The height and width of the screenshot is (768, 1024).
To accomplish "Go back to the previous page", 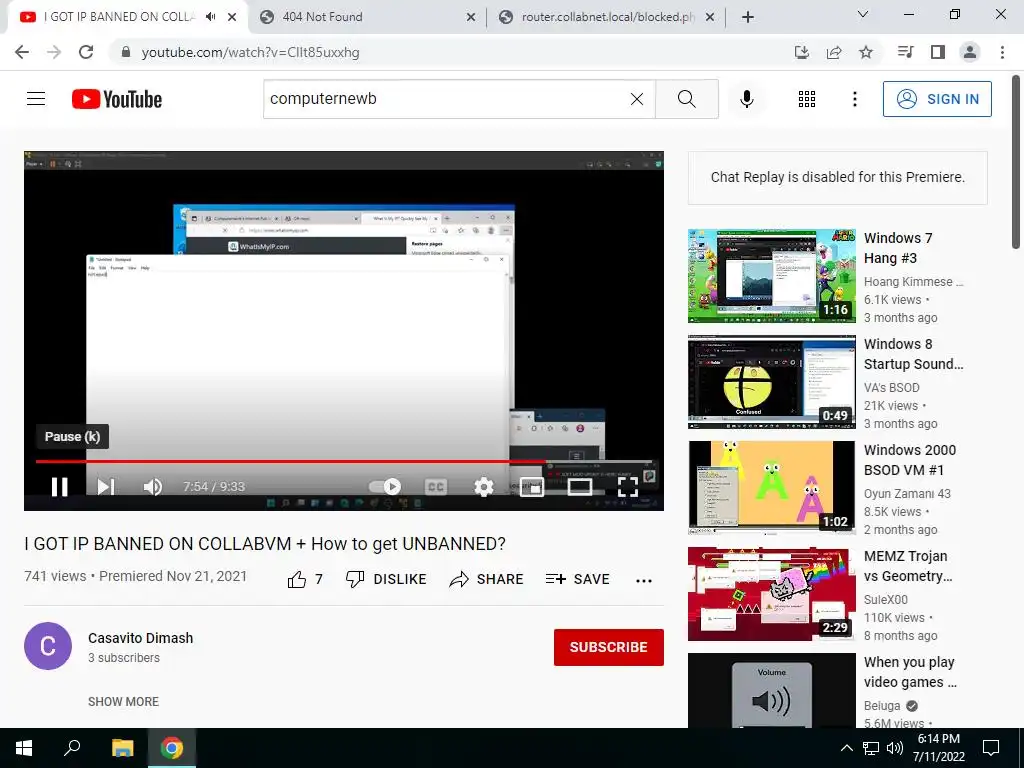I will click(22, 52).
